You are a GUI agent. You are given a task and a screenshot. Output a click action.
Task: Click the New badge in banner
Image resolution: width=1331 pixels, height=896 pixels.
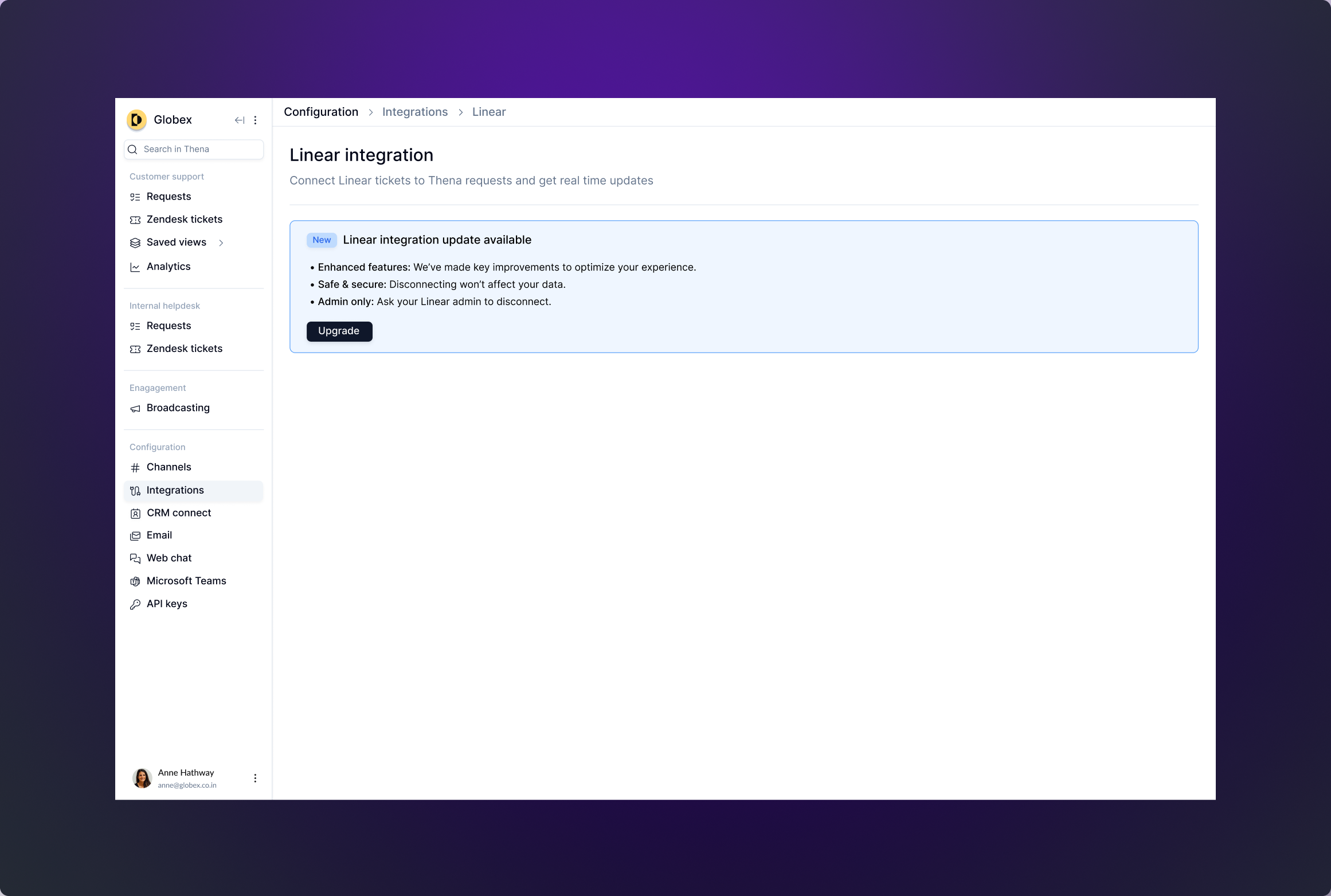tap(322, 240)
